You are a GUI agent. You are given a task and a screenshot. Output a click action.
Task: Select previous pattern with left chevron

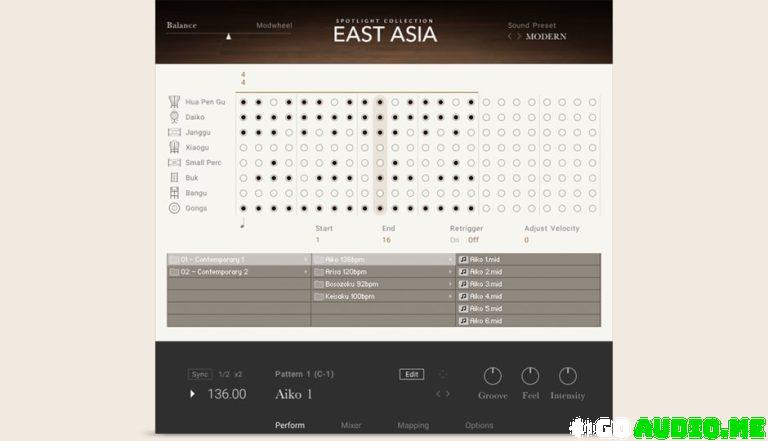(x=438, y=393)
